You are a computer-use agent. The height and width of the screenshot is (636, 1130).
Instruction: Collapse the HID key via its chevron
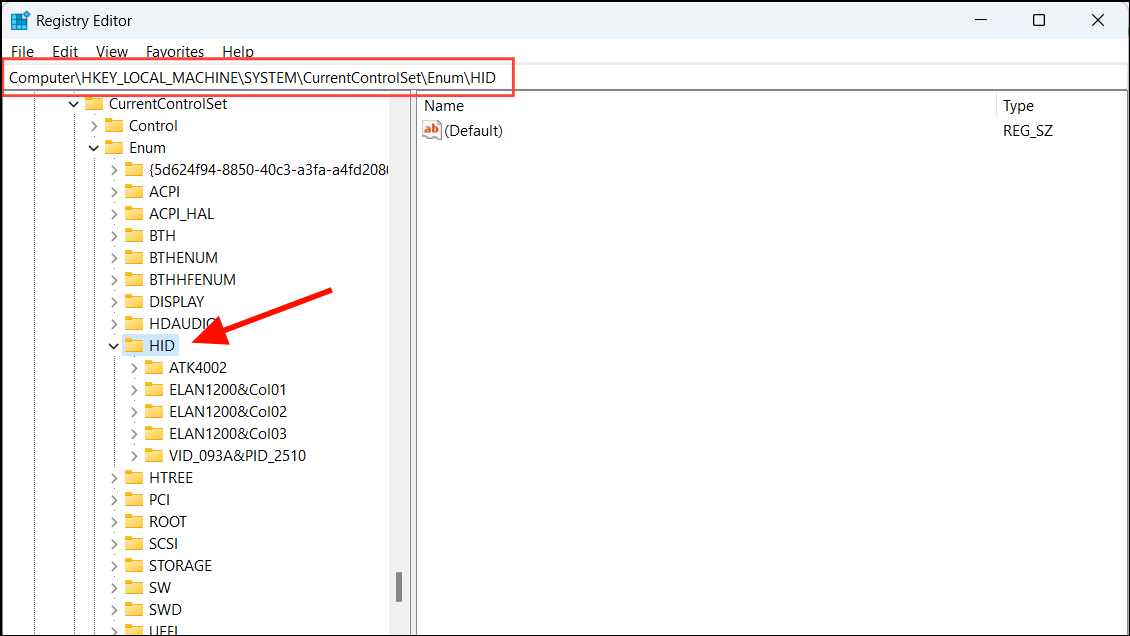(112, 344)
